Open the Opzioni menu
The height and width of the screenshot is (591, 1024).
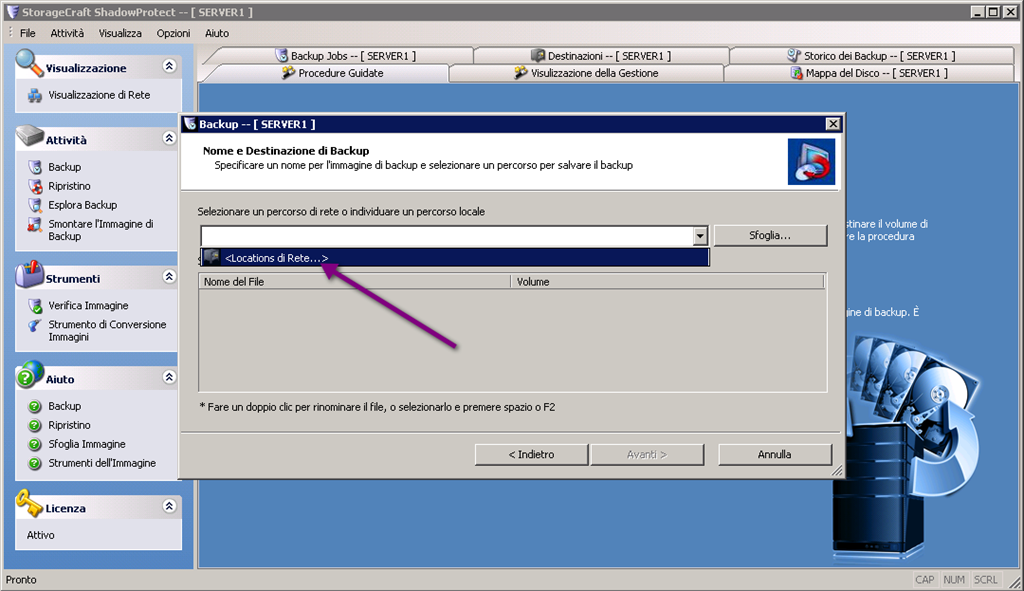173,33
